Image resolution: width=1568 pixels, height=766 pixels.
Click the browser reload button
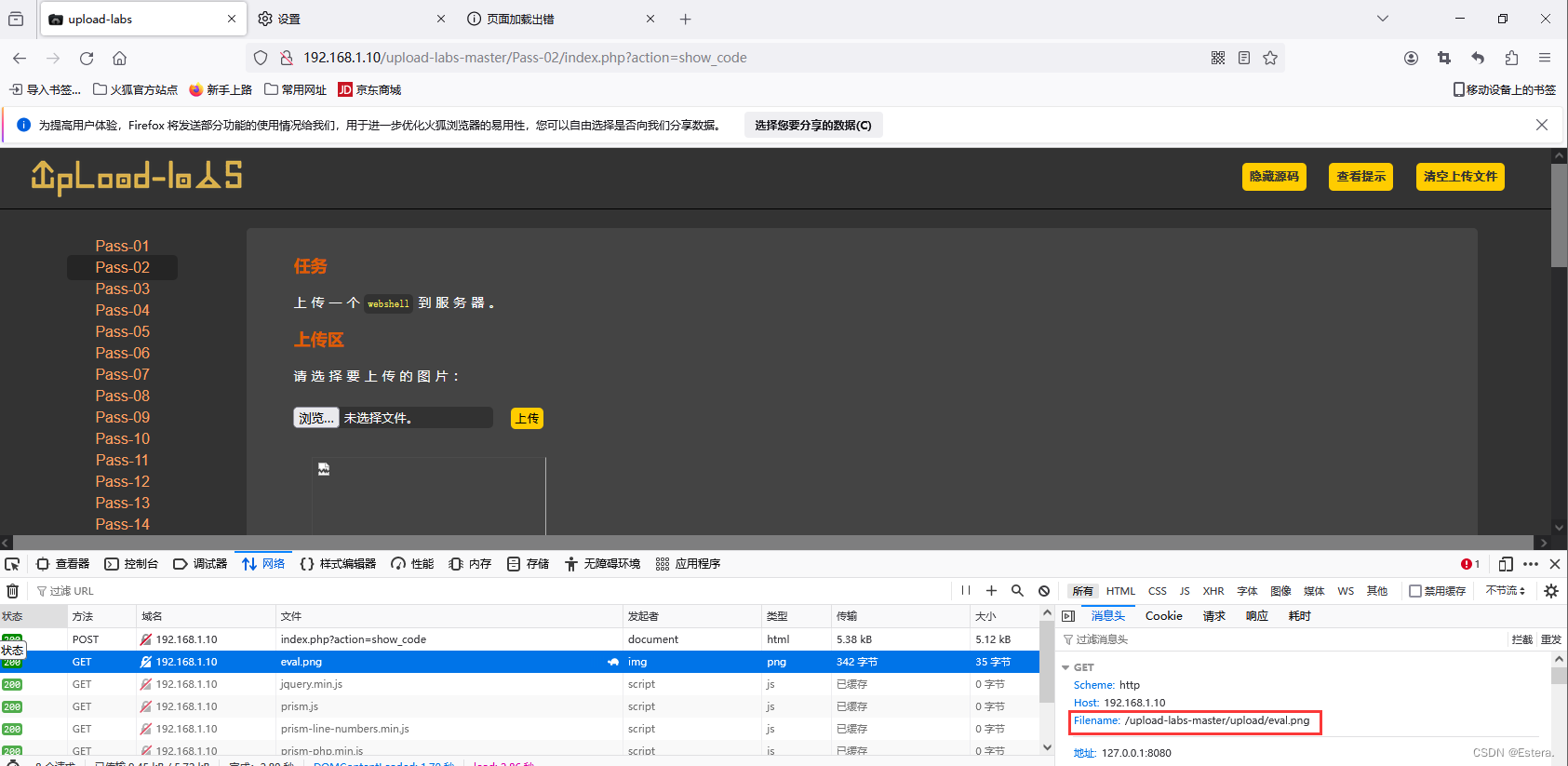87,58
